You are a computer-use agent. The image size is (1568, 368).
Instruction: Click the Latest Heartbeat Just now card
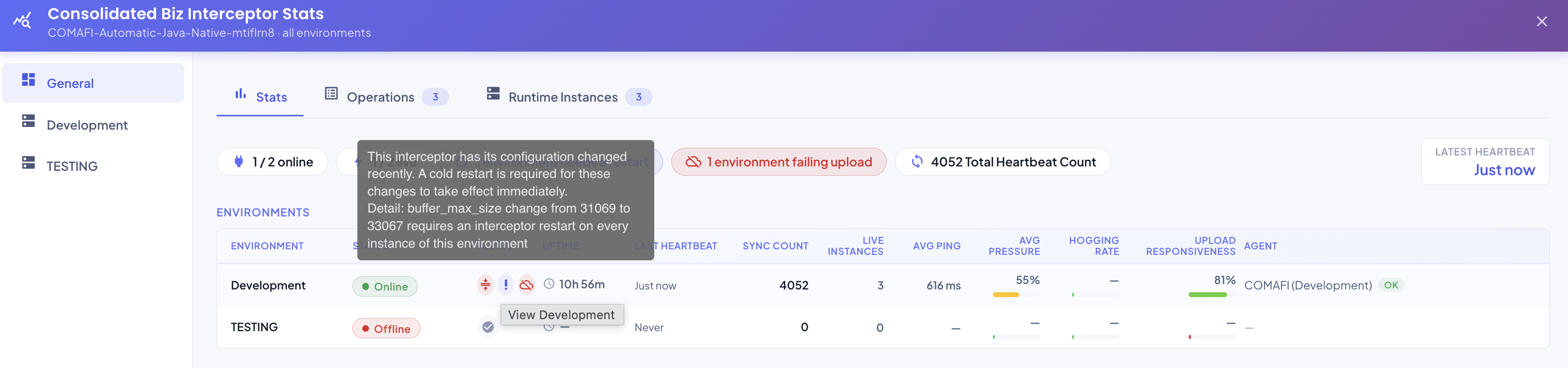(x=1484, y=162)
